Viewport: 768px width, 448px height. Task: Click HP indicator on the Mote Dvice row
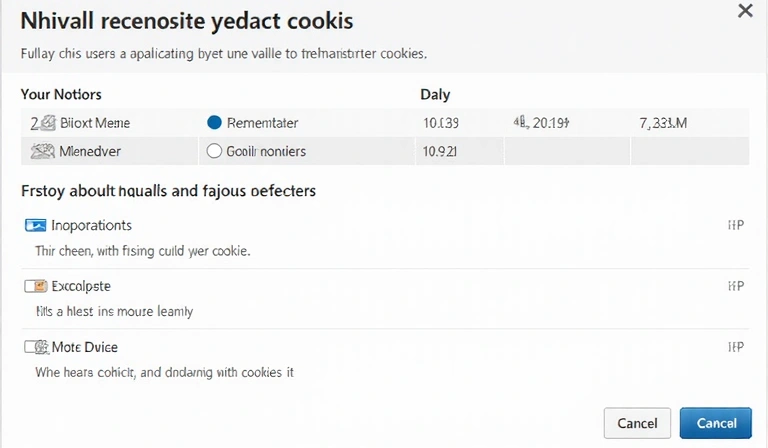tap(735, 347)
